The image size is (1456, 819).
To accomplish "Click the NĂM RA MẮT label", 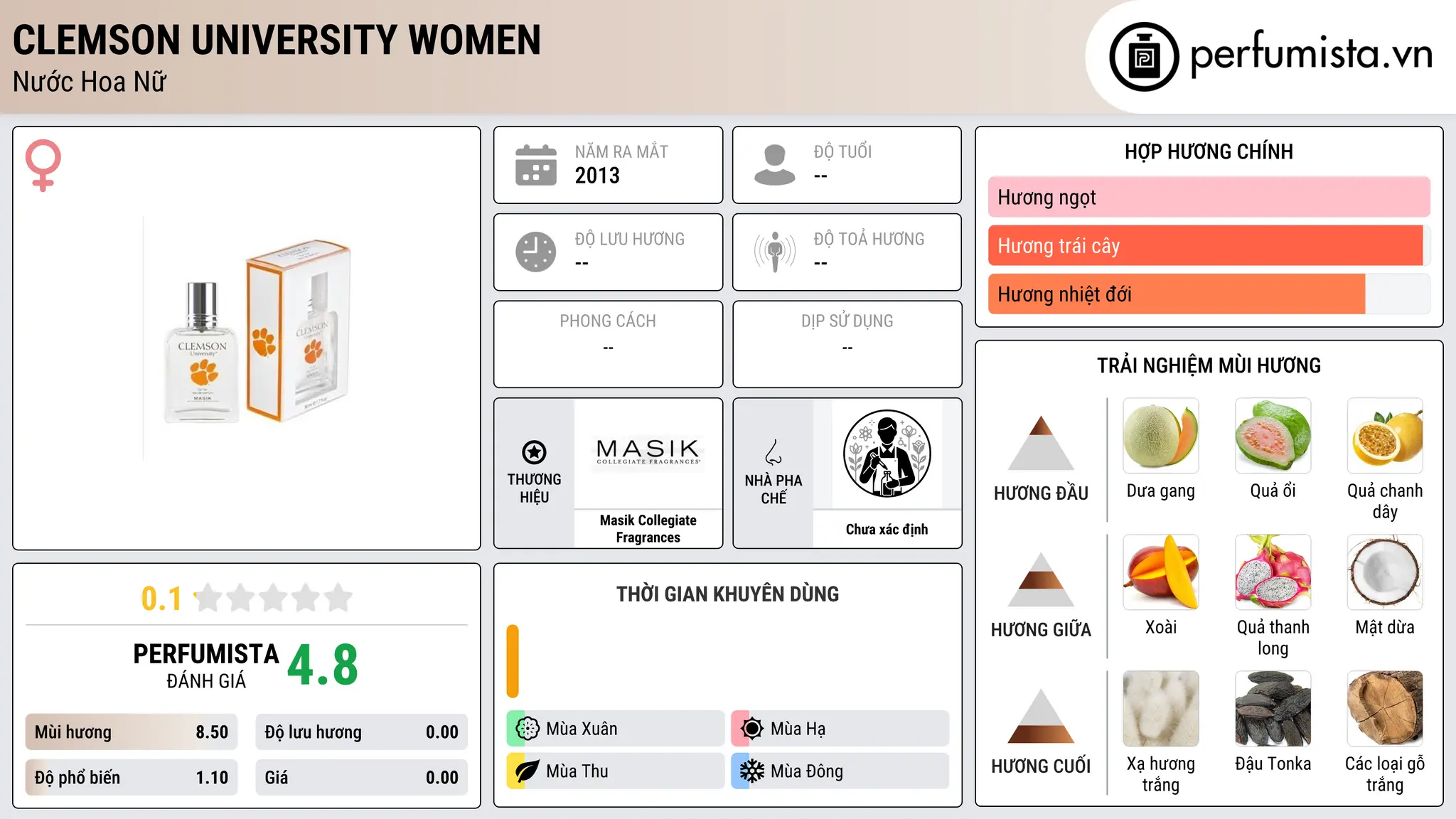I will pos(621,151).
